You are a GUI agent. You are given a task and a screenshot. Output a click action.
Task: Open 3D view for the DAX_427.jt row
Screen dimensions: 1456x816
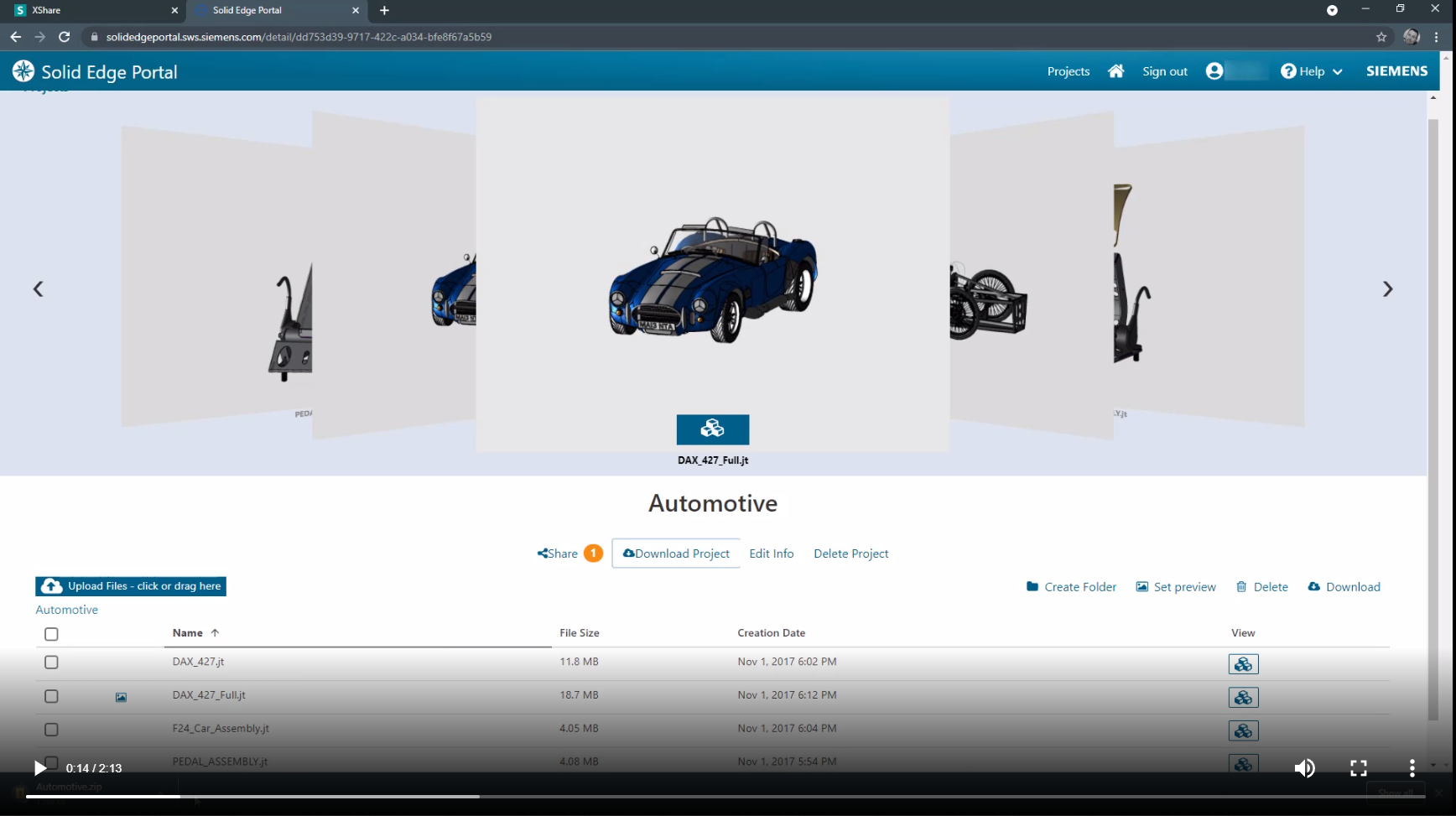coord(1243,663)
